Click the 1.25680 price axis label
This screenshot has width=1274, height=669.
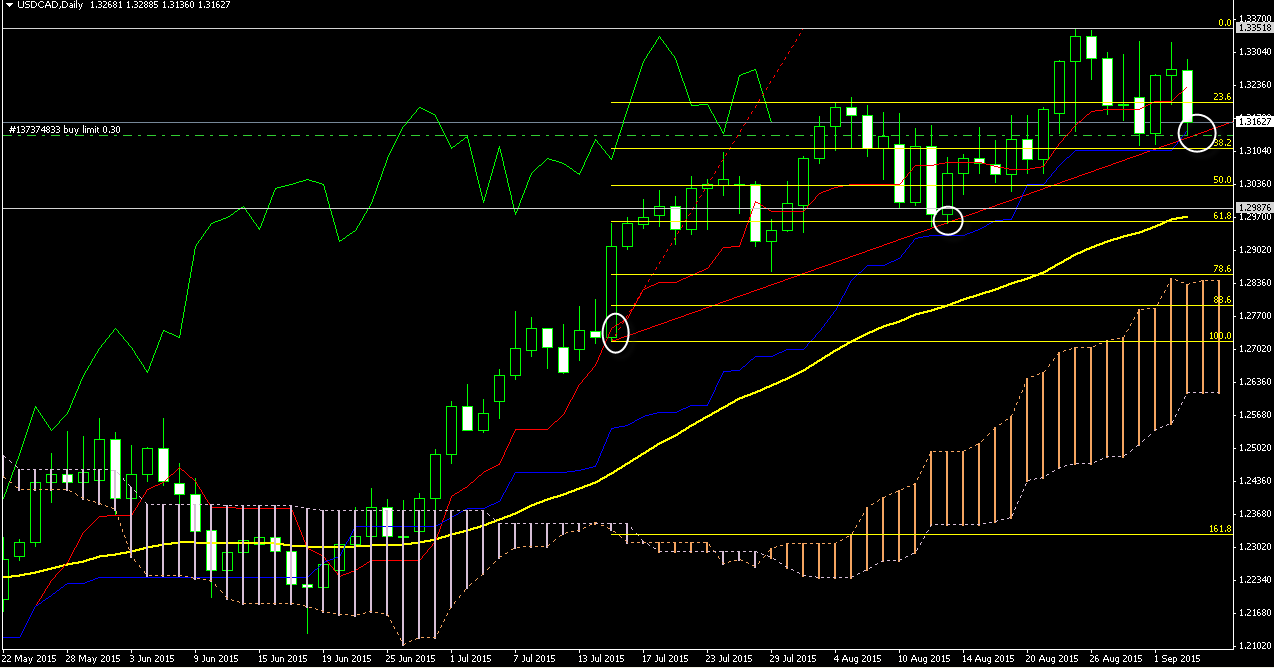1254,414
